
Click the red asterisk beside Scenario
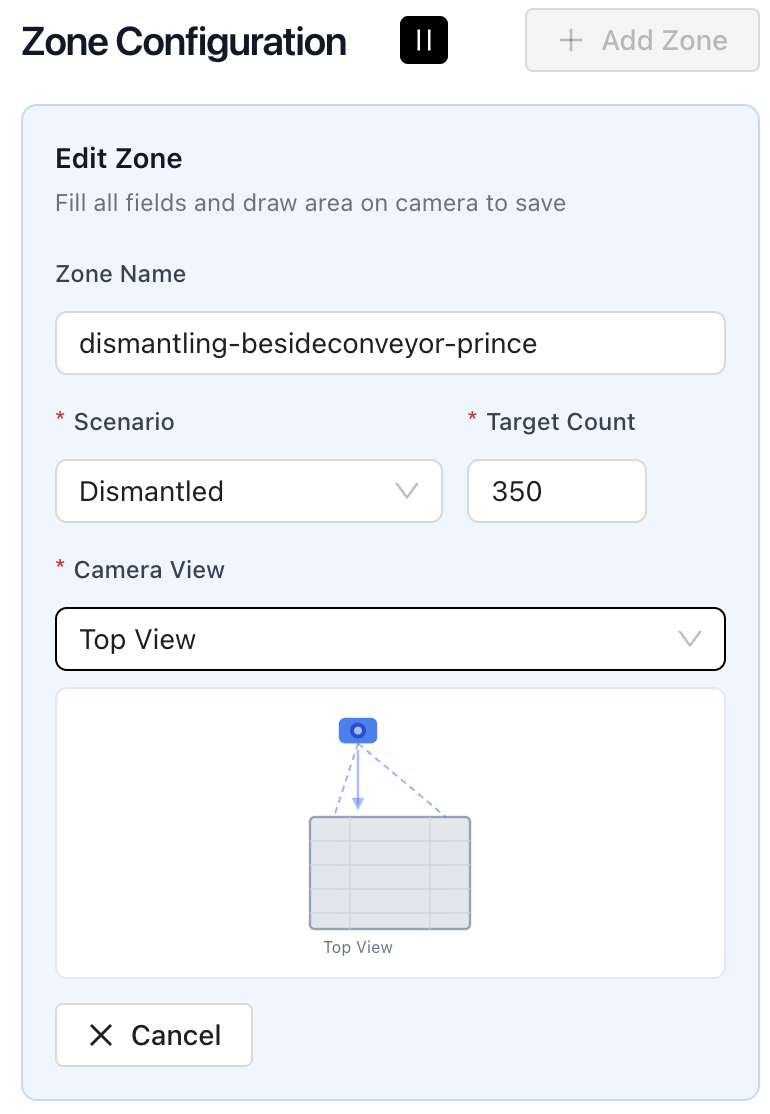60,422
